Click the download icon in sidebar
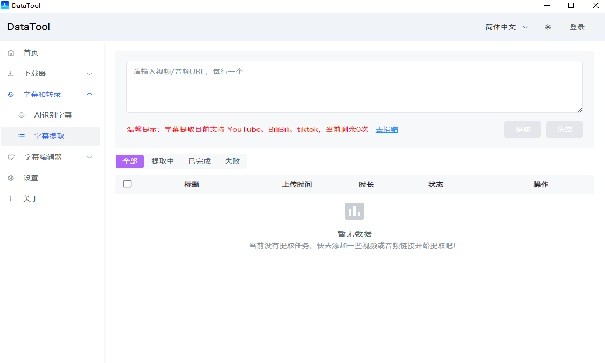The height and width of the screenshot is (363, 605). 11,73
